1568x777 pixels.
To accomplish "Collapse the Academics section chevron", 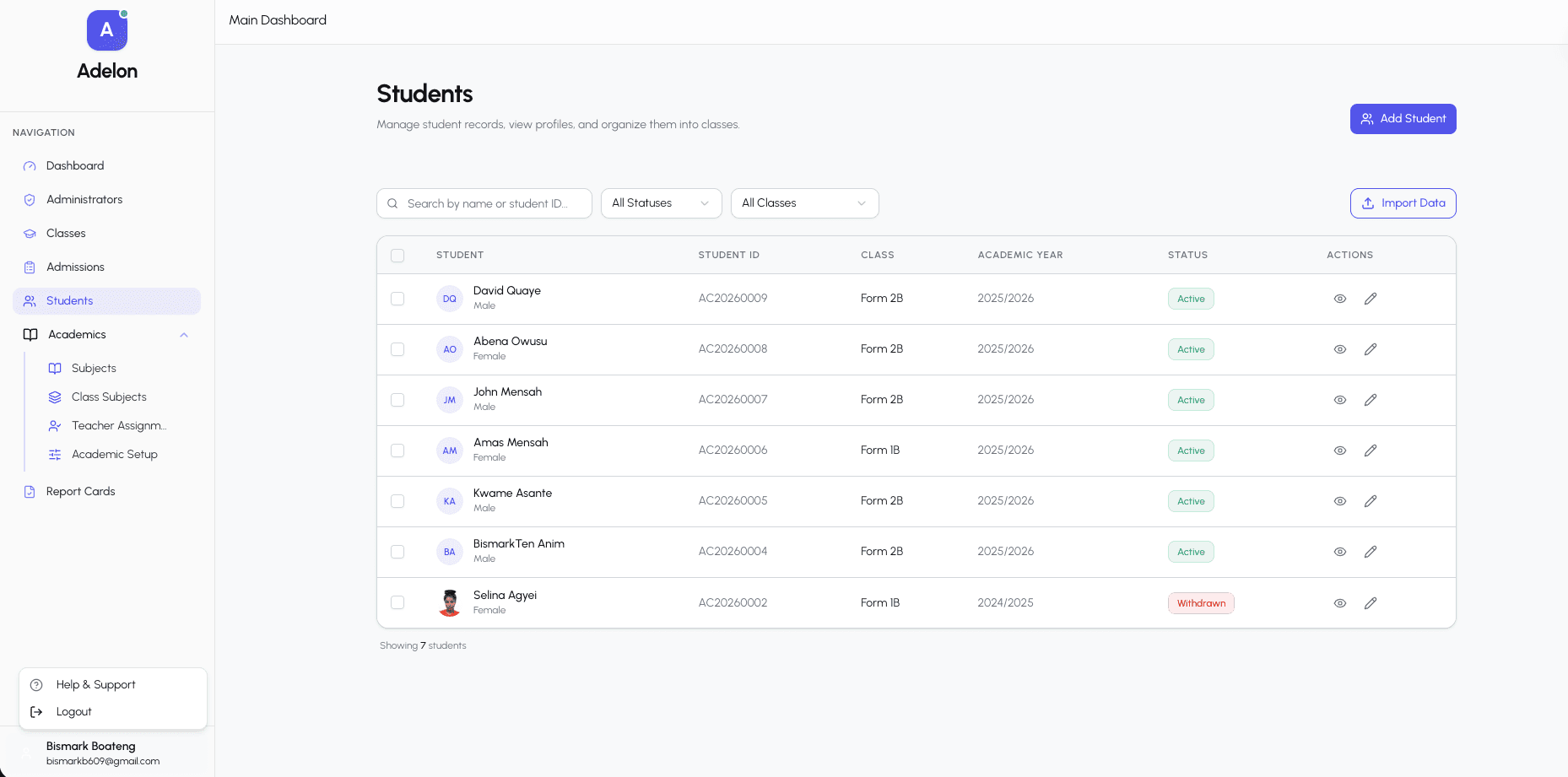I will [184, 335].
